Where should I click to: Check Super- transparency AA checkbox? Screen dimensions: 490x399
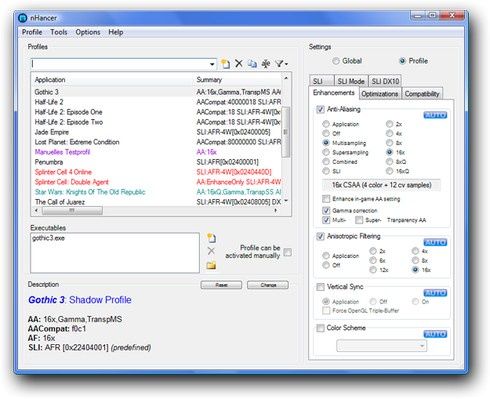click(x=359, y=220)
